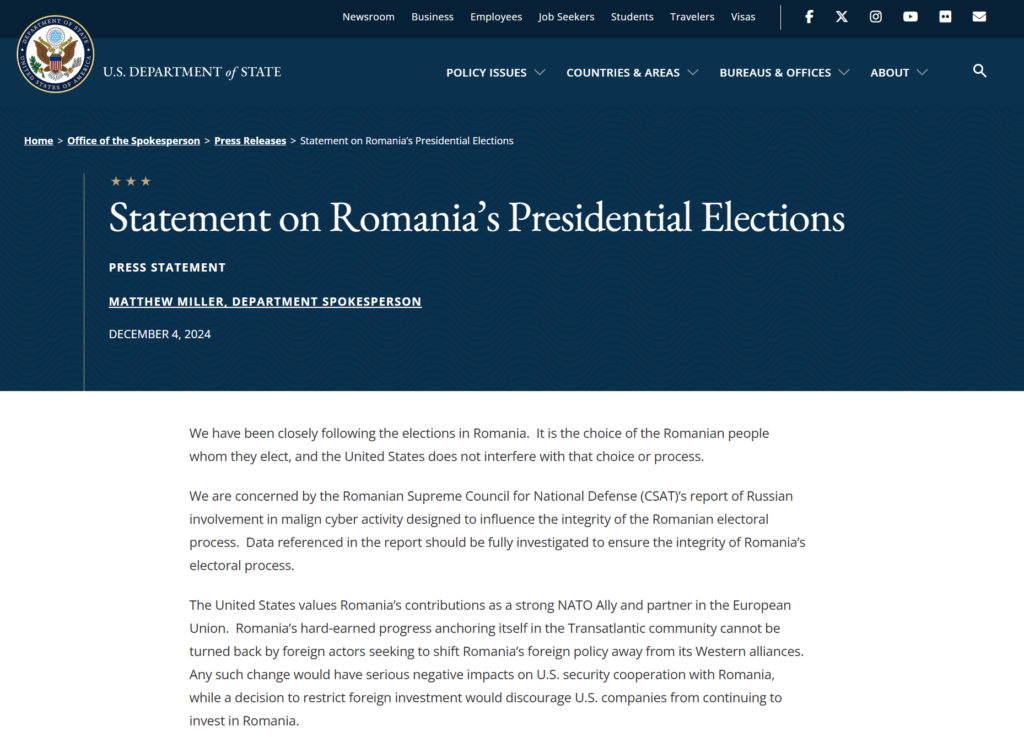The image size is (1024, 737).
Task: Follow the Matthew Miller, Department Spokesperson link
Action: [x=265, y=302]
